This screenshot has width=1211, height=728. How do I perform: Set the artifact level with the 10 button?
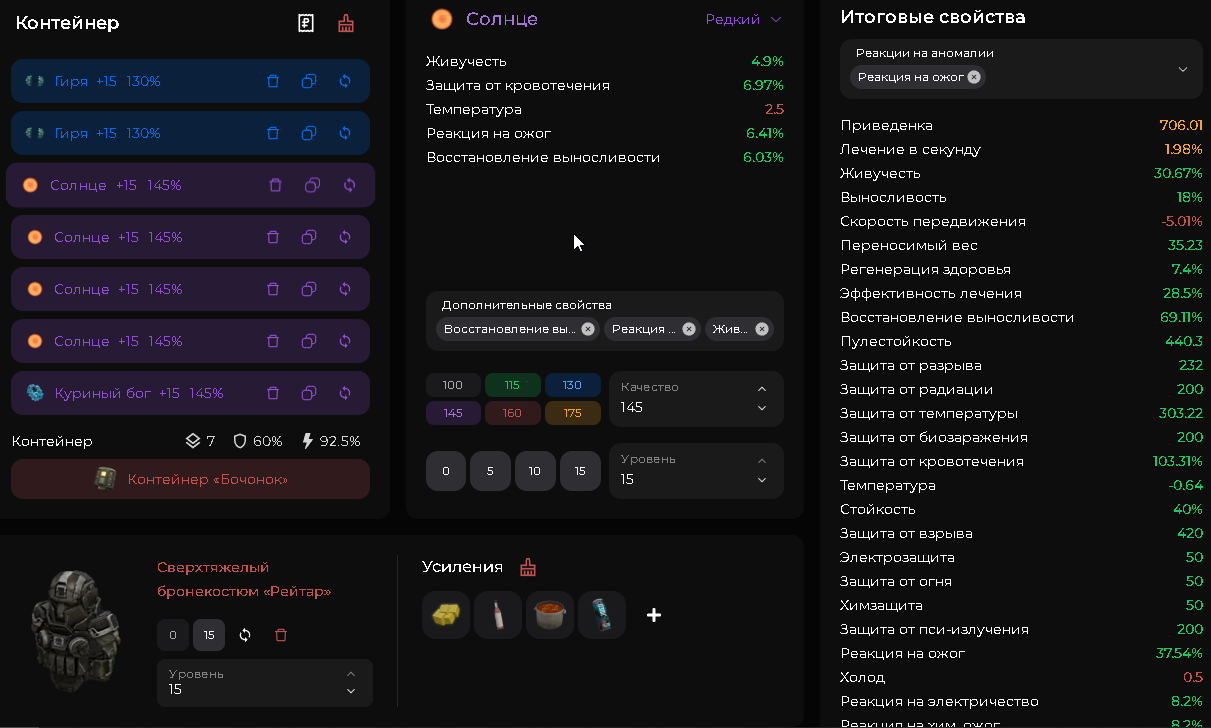535,471
